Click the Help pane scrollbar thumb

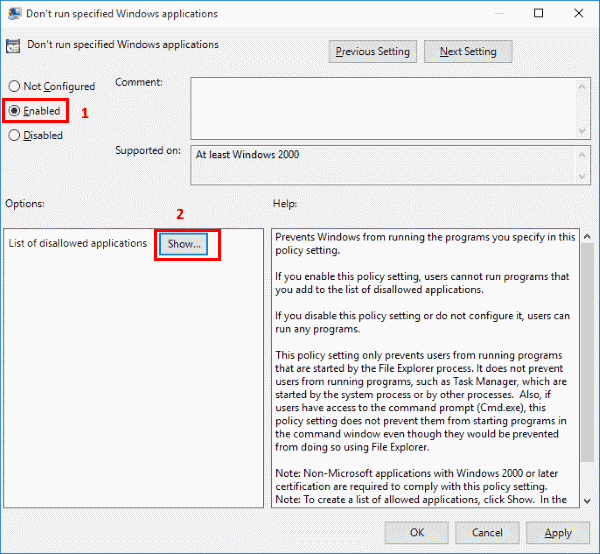pos(587,352)
